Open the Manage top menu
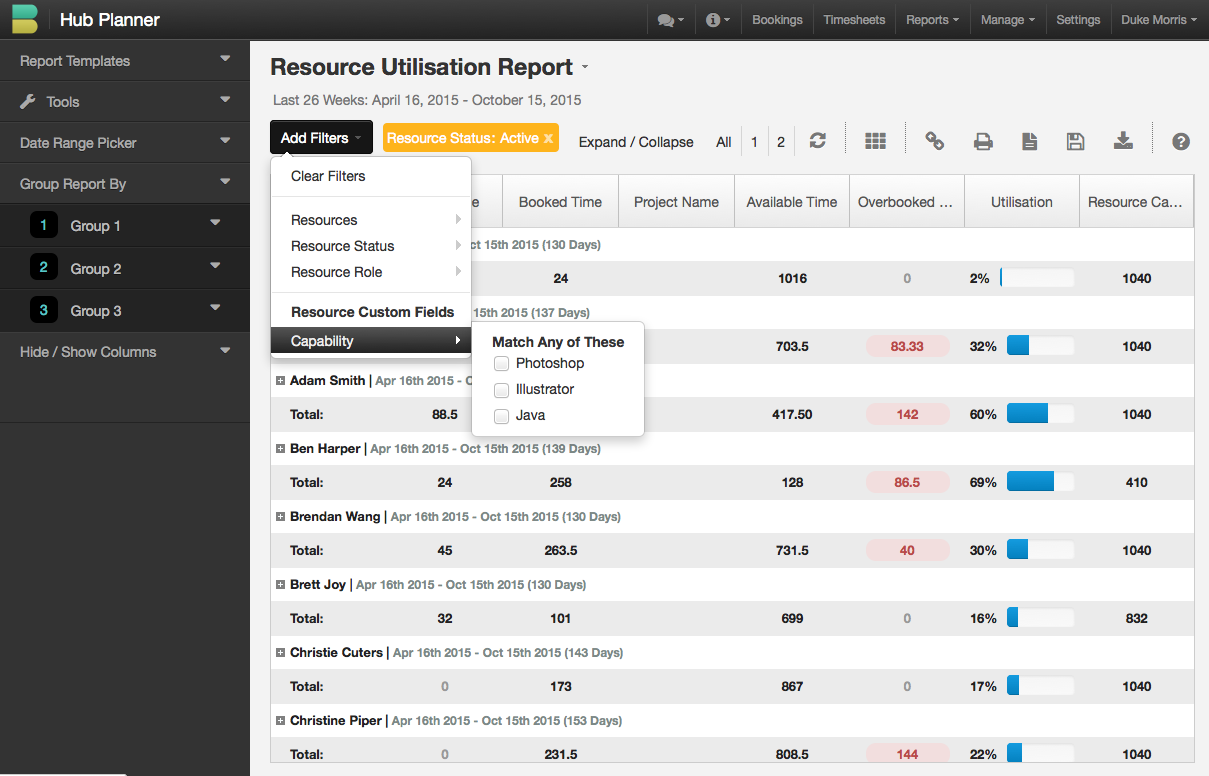 [x=1007, y=20]
